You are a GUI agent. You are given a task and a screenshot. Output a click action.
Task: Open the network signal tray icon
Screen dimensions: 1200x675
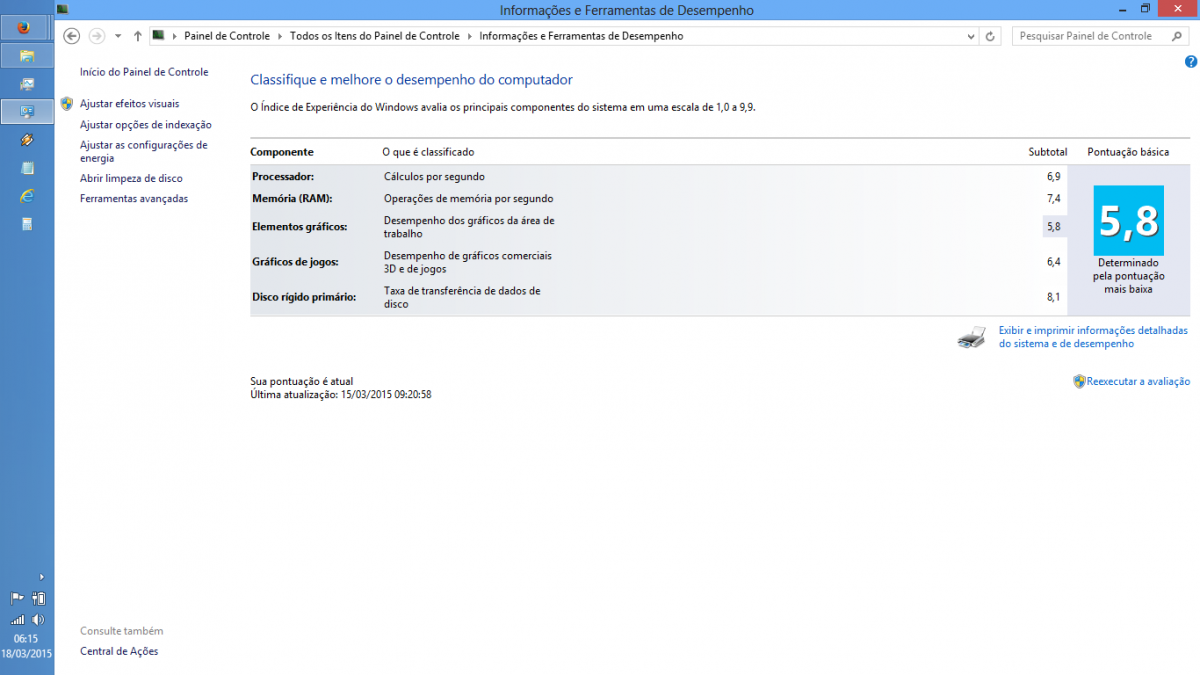click(17, 620)
